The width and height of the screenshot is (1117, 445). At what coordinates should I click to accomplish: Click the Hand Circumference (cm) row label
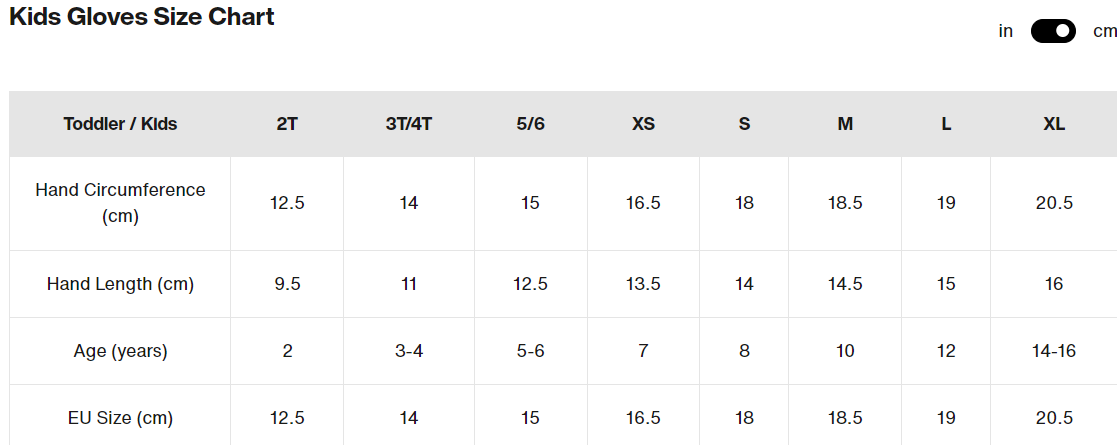120,203
